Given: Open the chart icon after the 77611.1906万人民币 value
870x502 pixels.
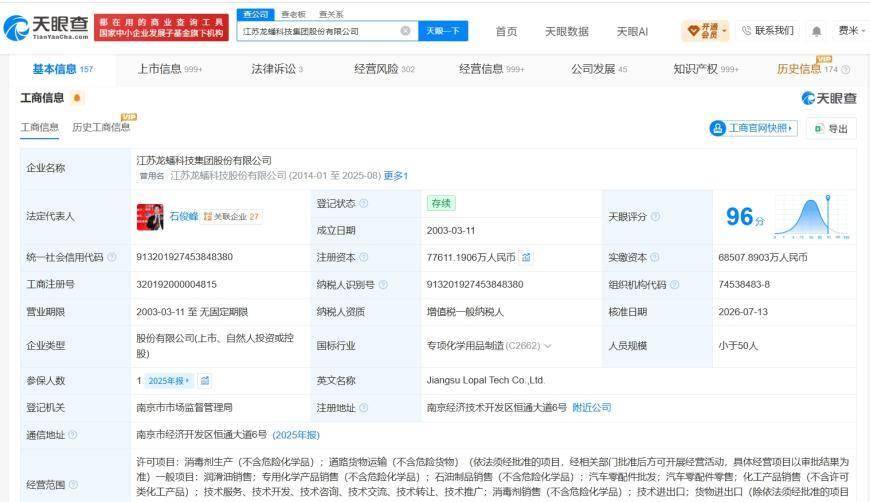Looking at the screenshot, I should point(526,257).
